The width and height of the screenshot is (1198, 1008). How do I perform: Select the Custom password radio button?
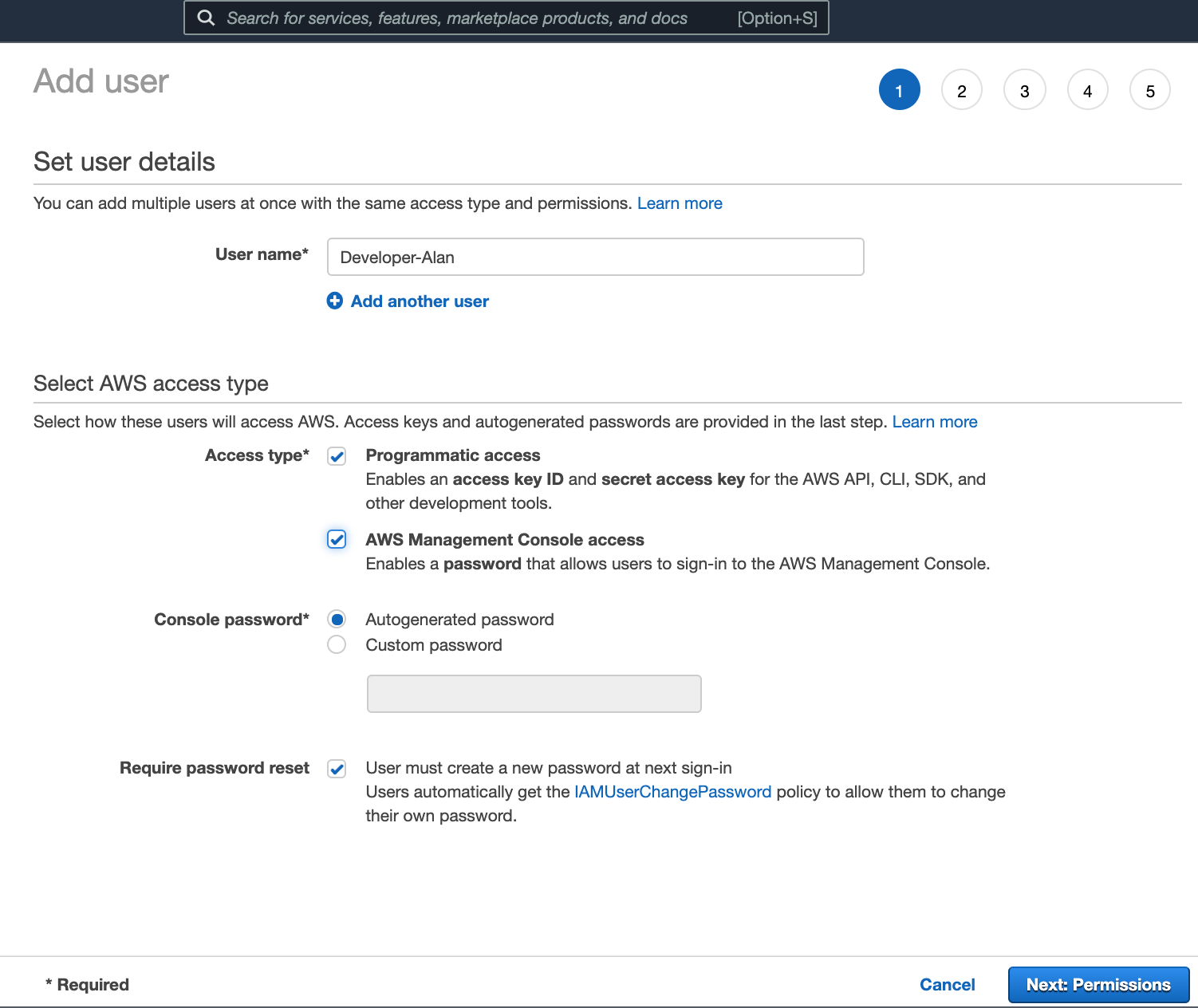click(337, 644)
